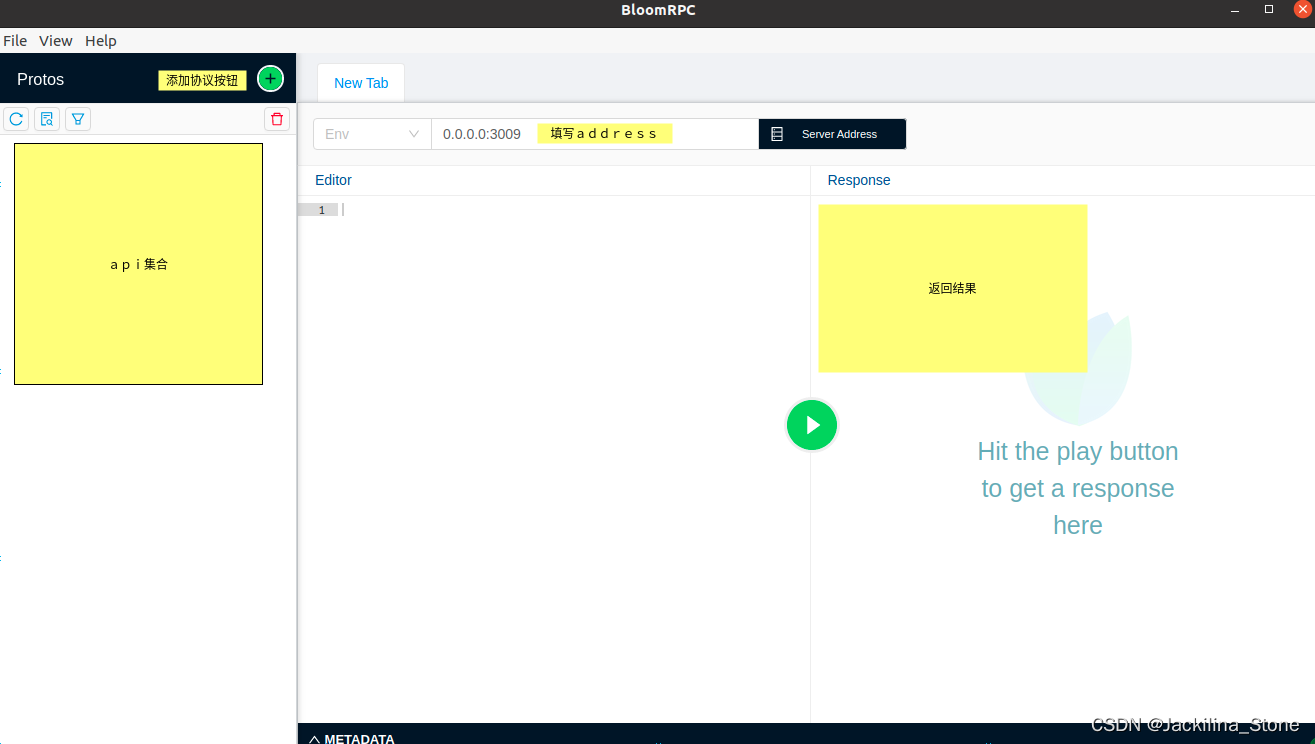Click the server address input showing 0.0.0.0:3009
Screen dimensions: 1315x744
tap(595, 134)
